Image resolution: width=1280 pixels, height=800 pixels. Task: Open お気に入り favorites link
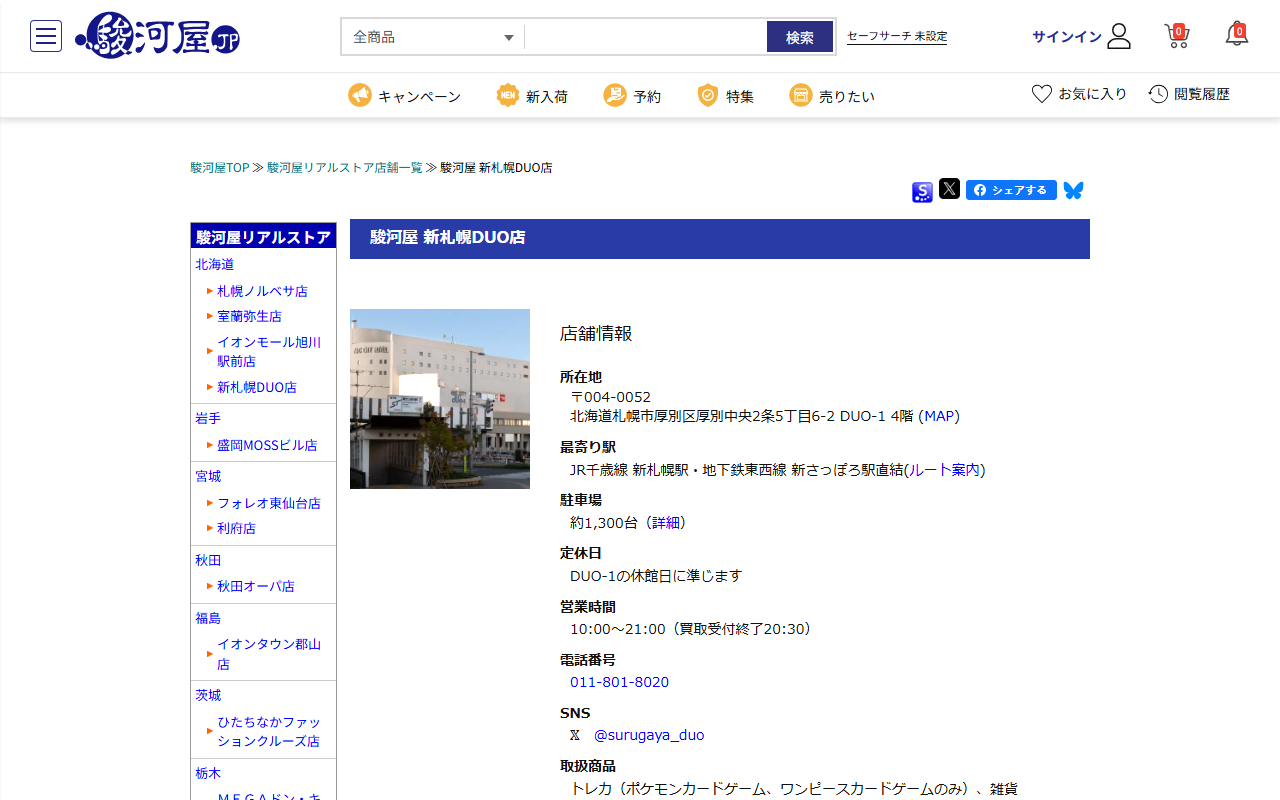pos(1093,94)
